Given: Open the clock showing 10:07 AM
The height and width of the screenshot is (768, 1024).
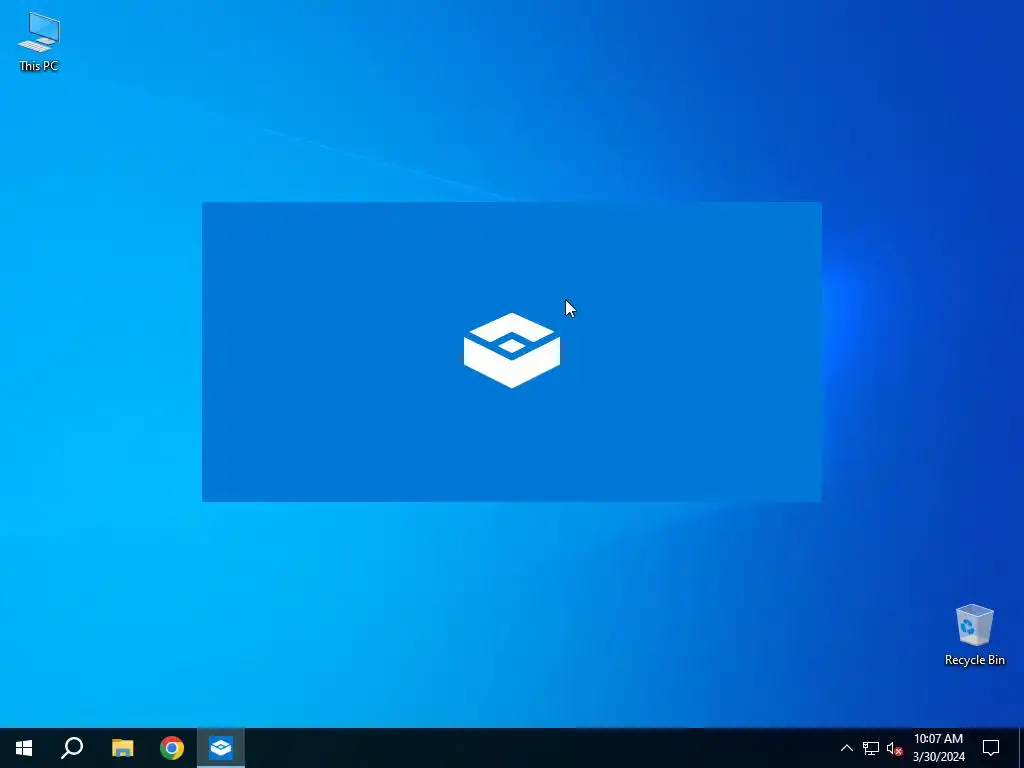Looking at the screenshot, I should pyautogui.click(x=938, y=748).
